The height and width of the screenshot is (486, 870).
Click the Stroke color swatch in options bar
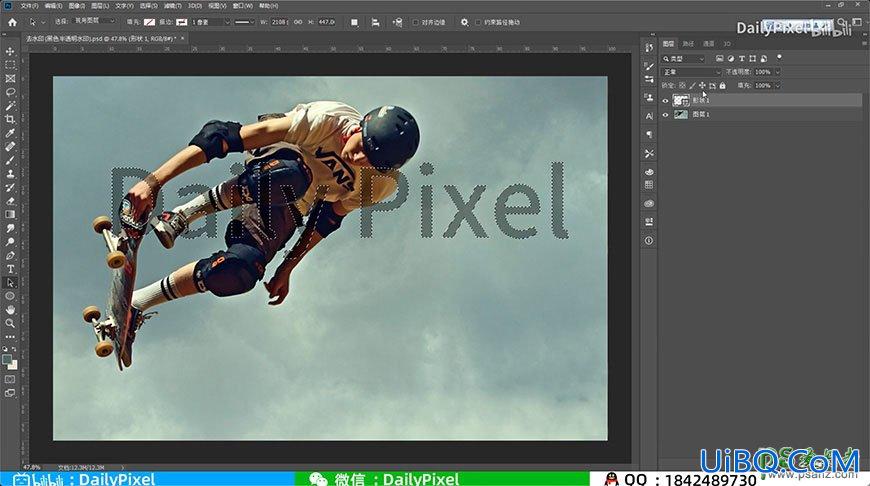coord(181,22)
